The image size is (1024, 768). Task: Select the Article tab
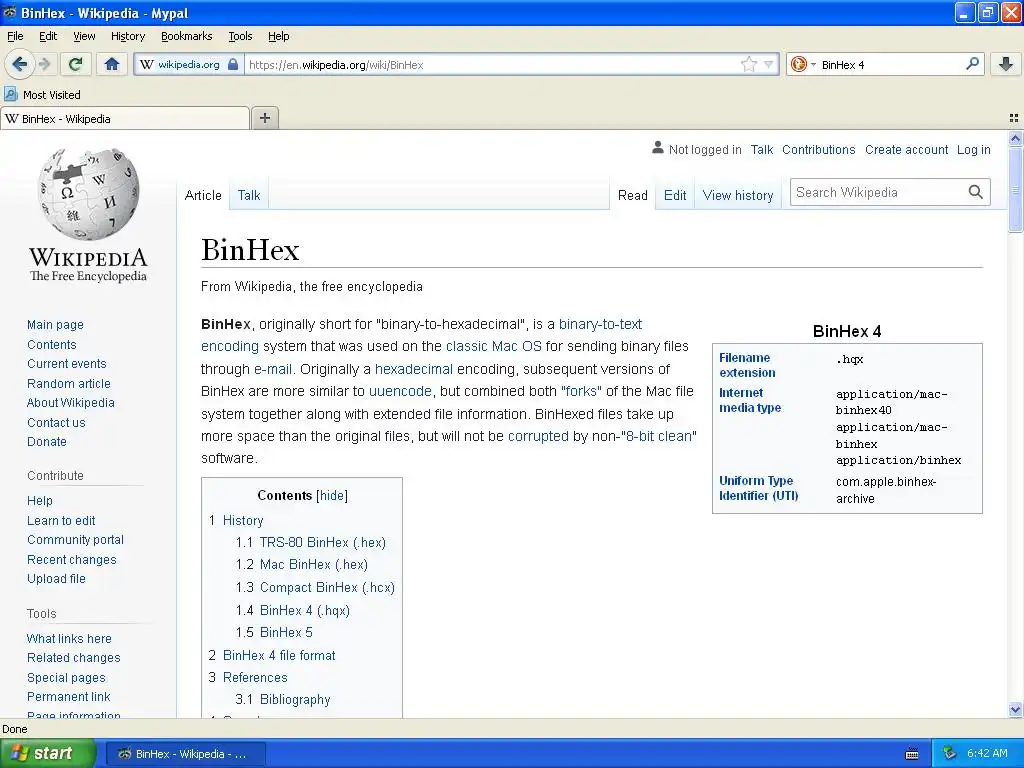tap(203, 195)
